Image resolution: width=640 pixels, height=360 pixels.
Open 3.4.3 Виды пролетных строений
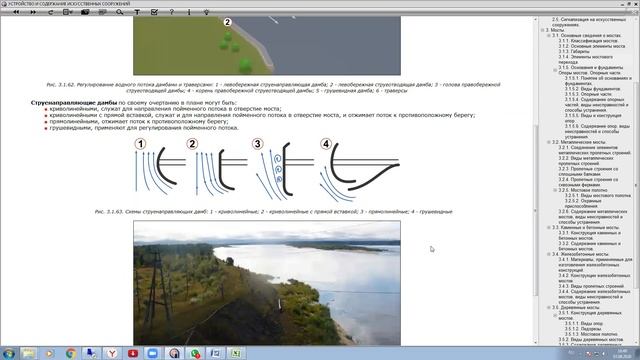click(x=591, y=286)
